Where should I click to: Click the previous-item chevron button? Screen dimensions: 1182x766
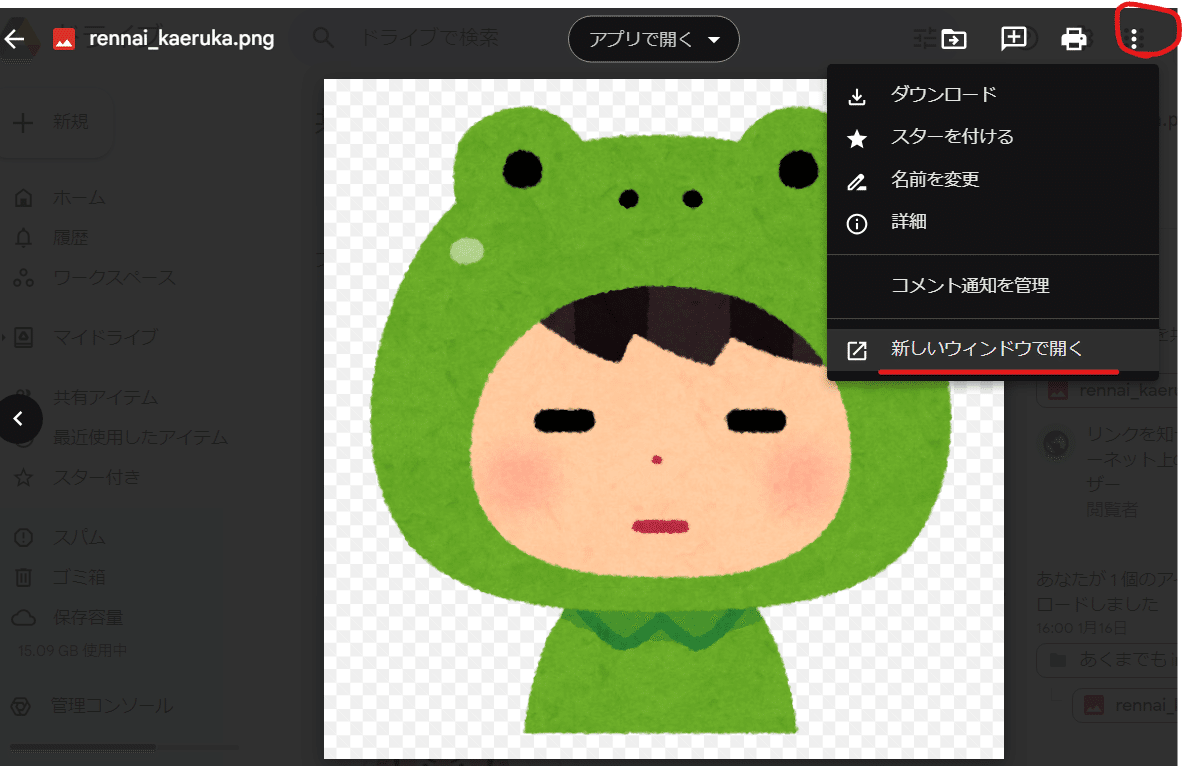(x=19, y=418)
